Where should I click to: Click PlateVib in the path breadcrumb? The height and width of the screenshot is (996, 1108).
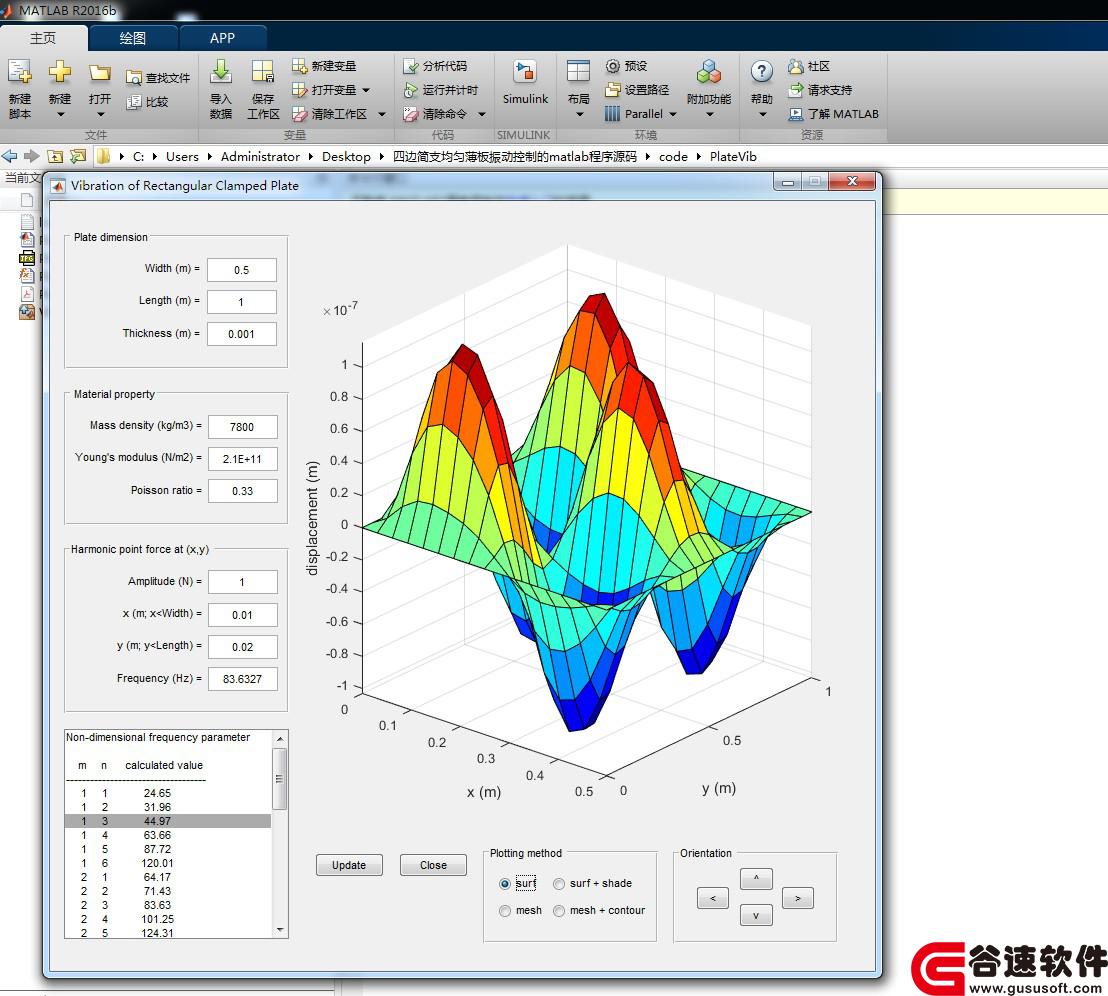(733, 157)
